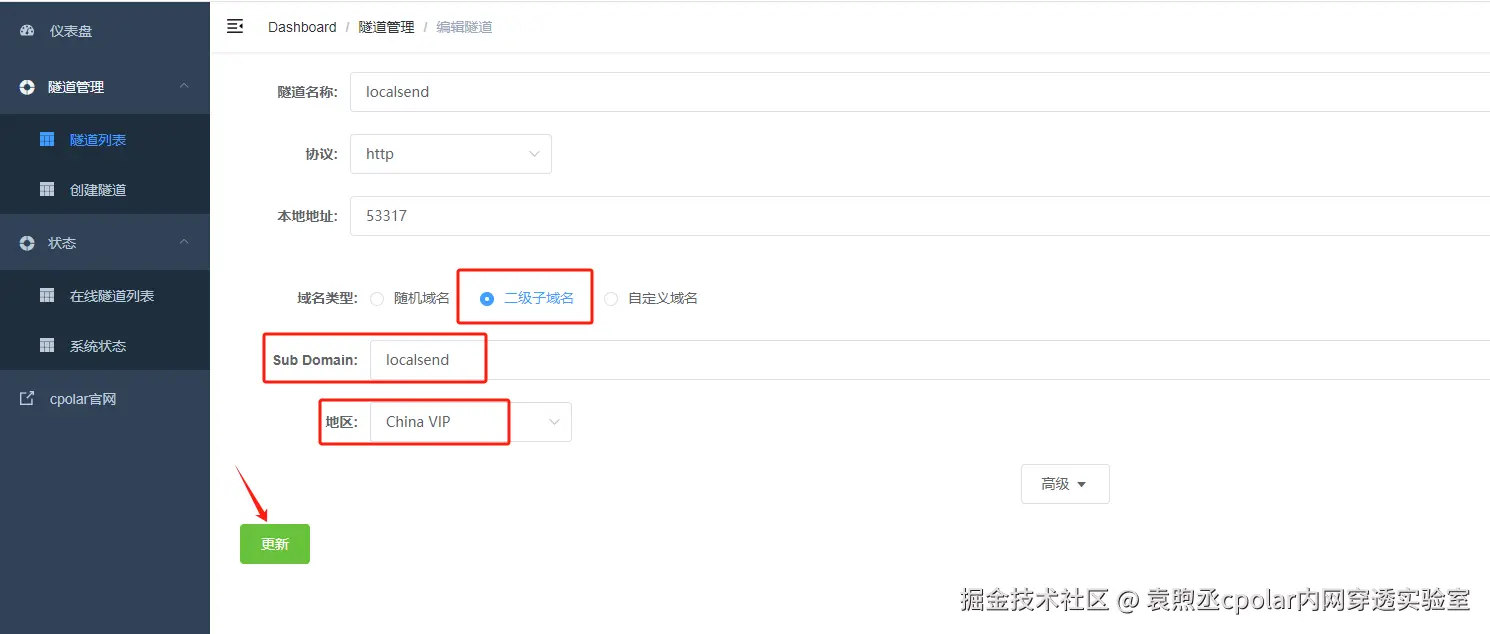
Task: Click the 隧道名称 input field
Action: pos(920,92)
